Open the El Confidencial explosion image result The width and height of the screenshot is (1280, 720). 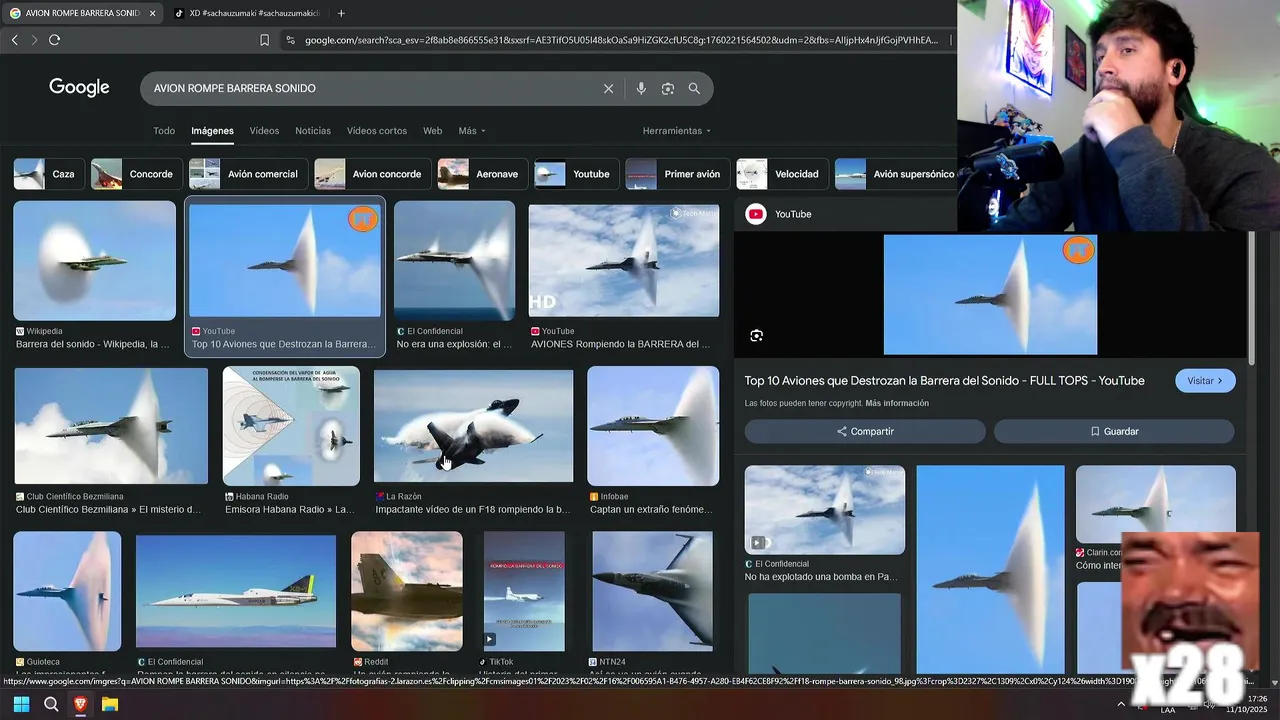click(454, 261)
